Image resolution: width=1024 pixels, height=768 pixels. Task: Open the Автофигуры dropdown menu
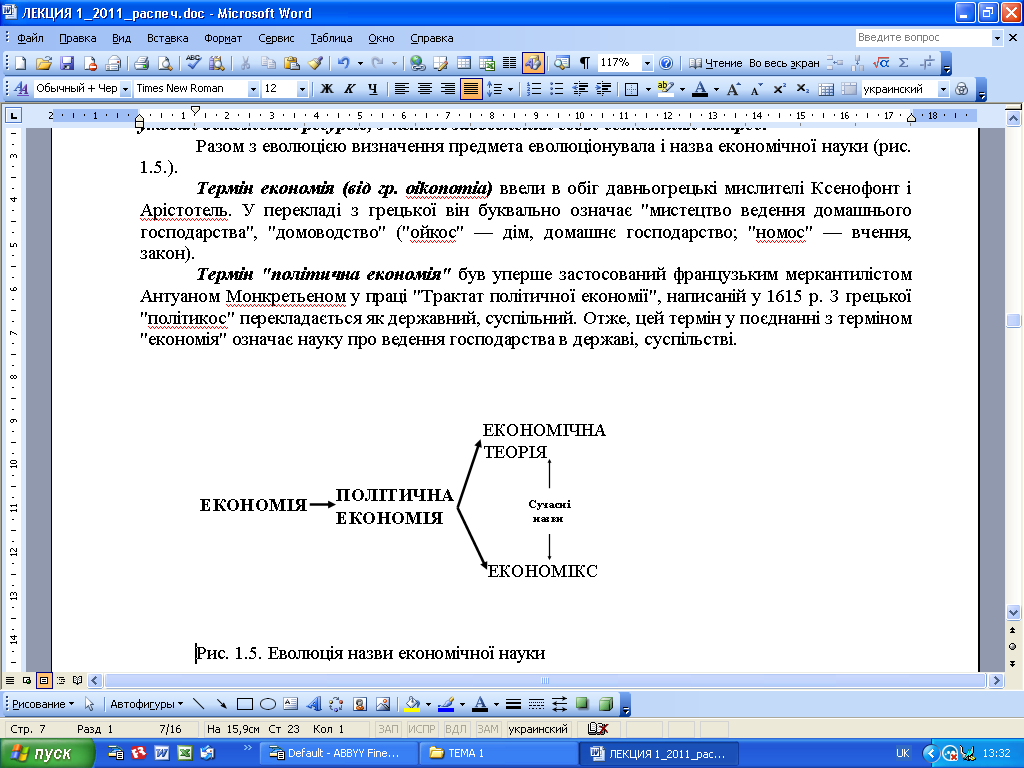146,704
